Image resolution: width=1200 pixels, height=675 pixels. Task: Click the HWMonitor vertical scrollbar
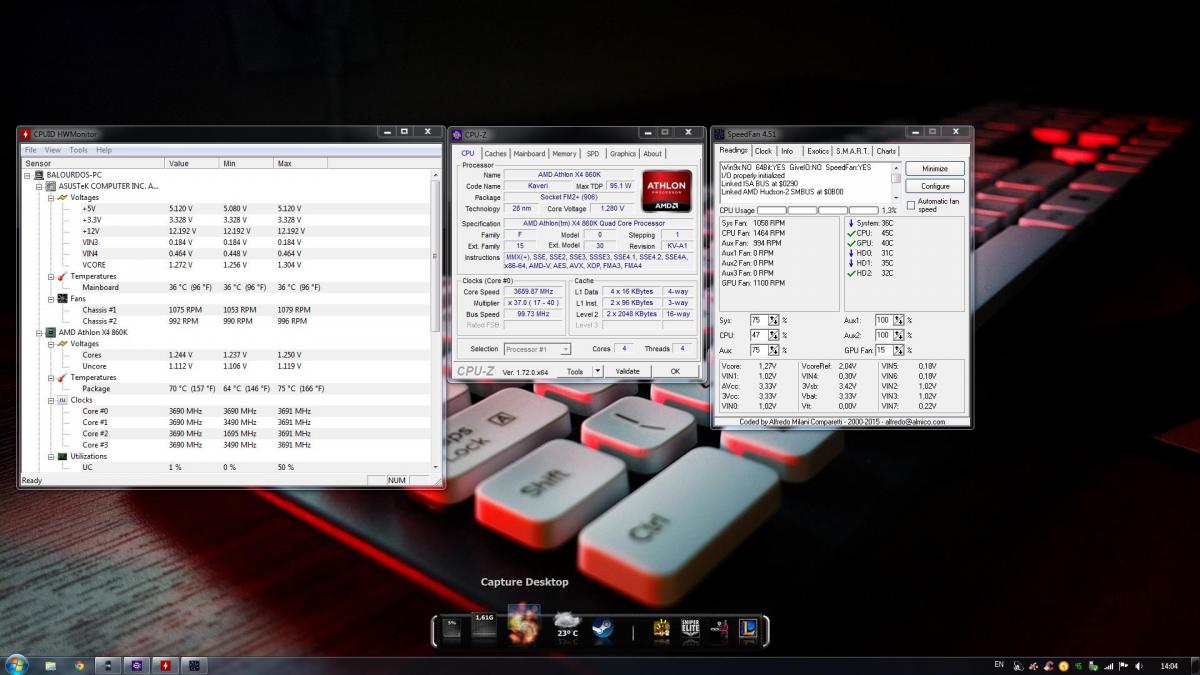click(x=435, y=320)
